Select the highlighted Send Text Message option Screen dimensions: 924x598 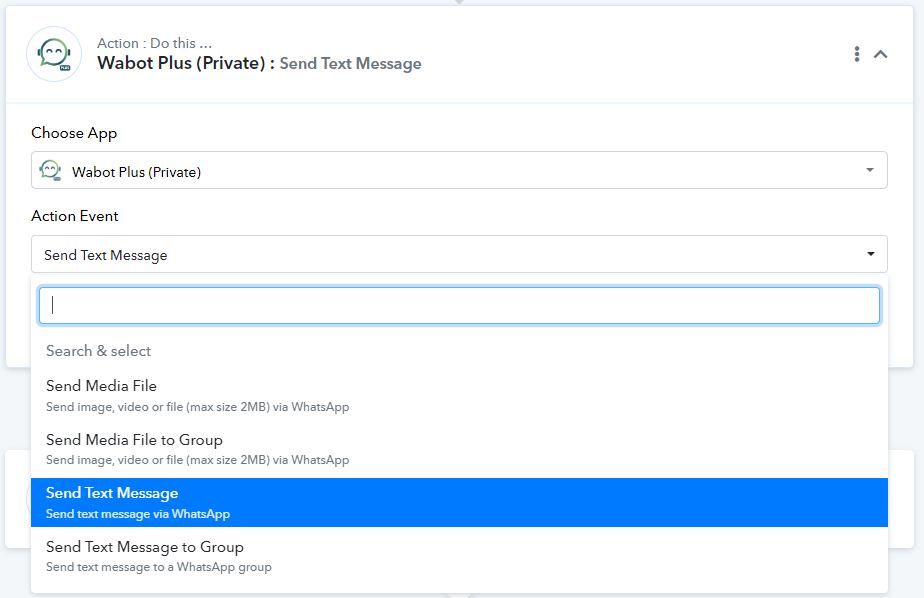click(459, 503)
